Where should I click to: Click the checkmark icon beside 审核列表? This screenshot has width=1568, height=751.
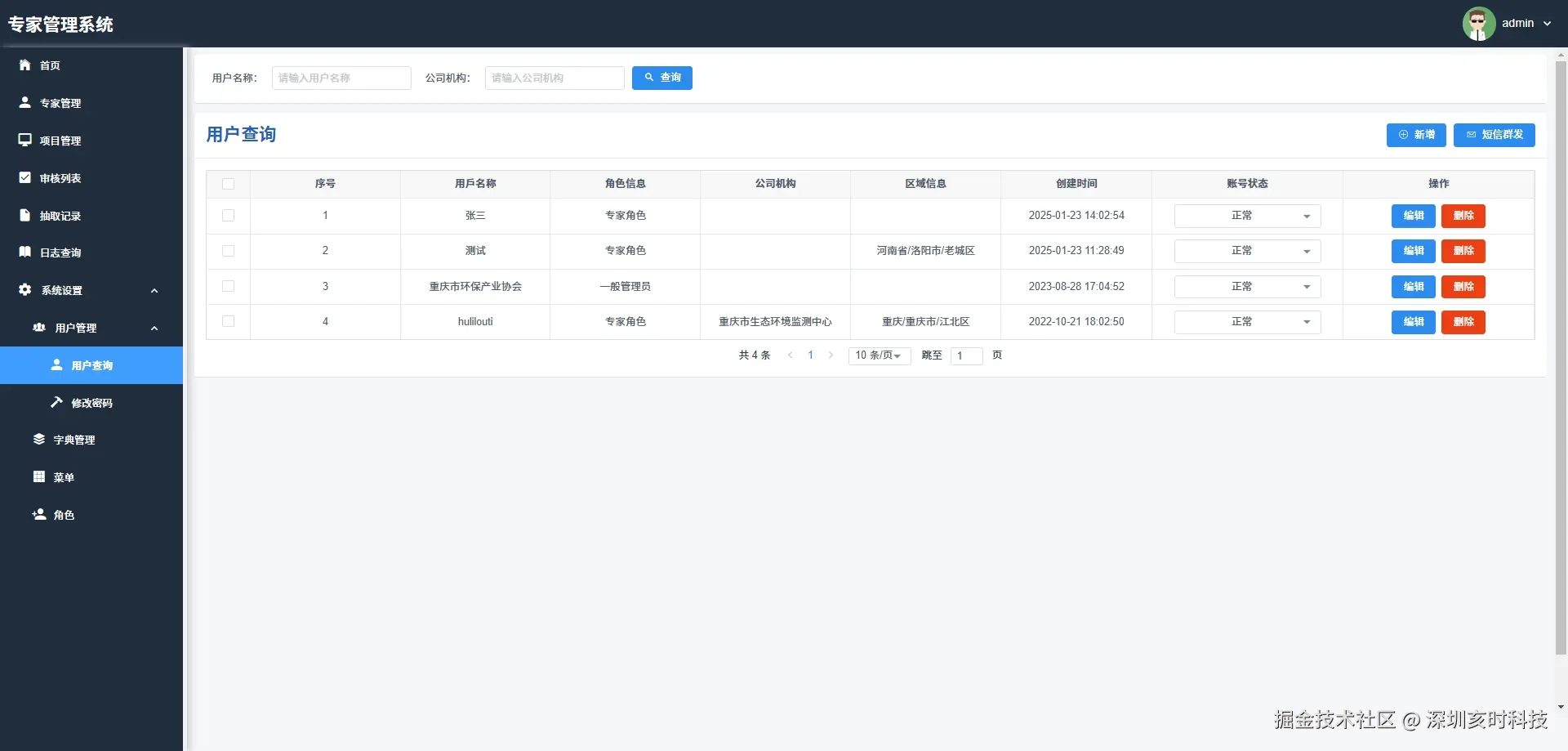pos(24,177)
